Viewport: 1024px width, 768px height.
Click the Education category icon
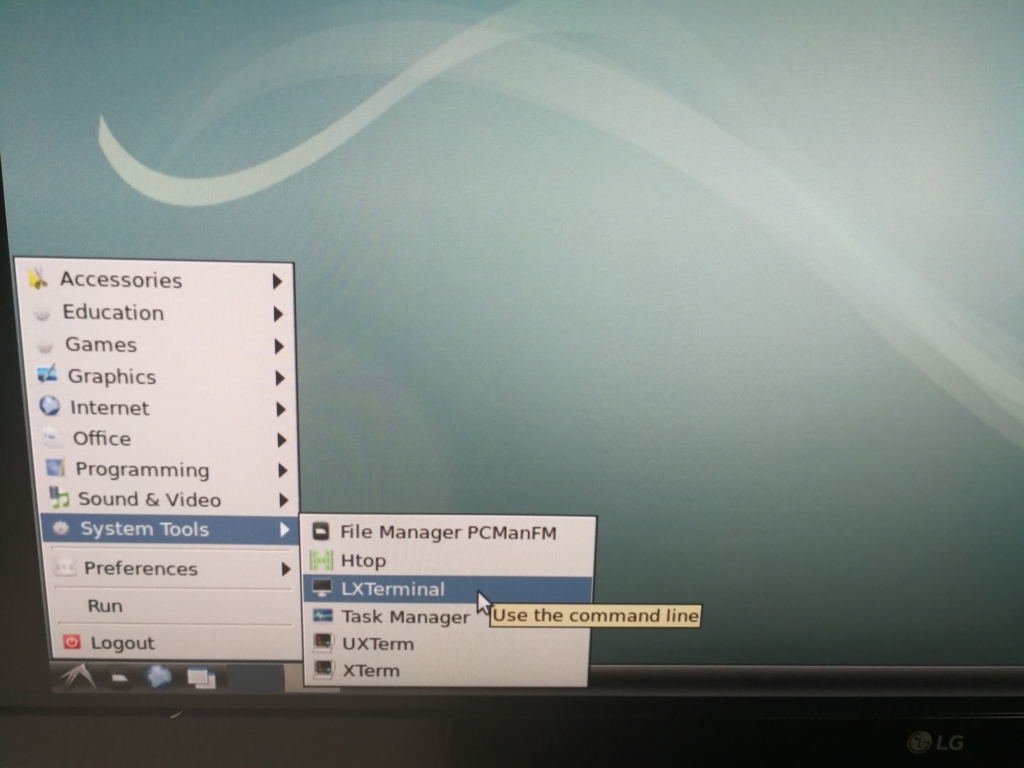(x=42, y=313)
